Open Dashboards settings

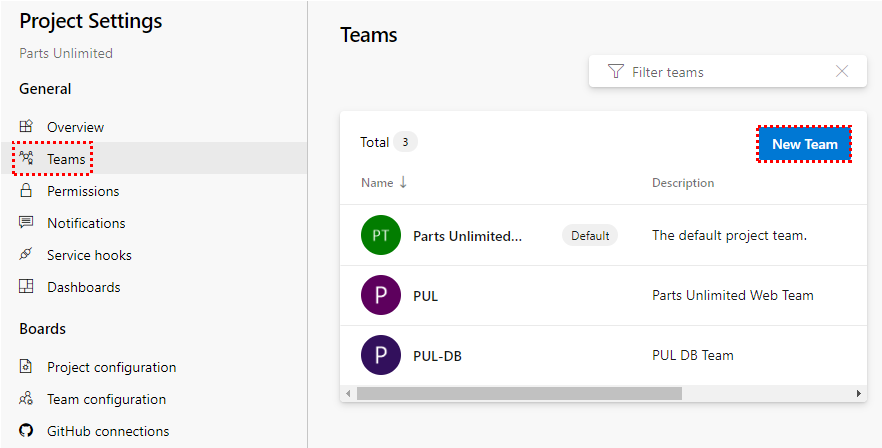tap(84, 288)
